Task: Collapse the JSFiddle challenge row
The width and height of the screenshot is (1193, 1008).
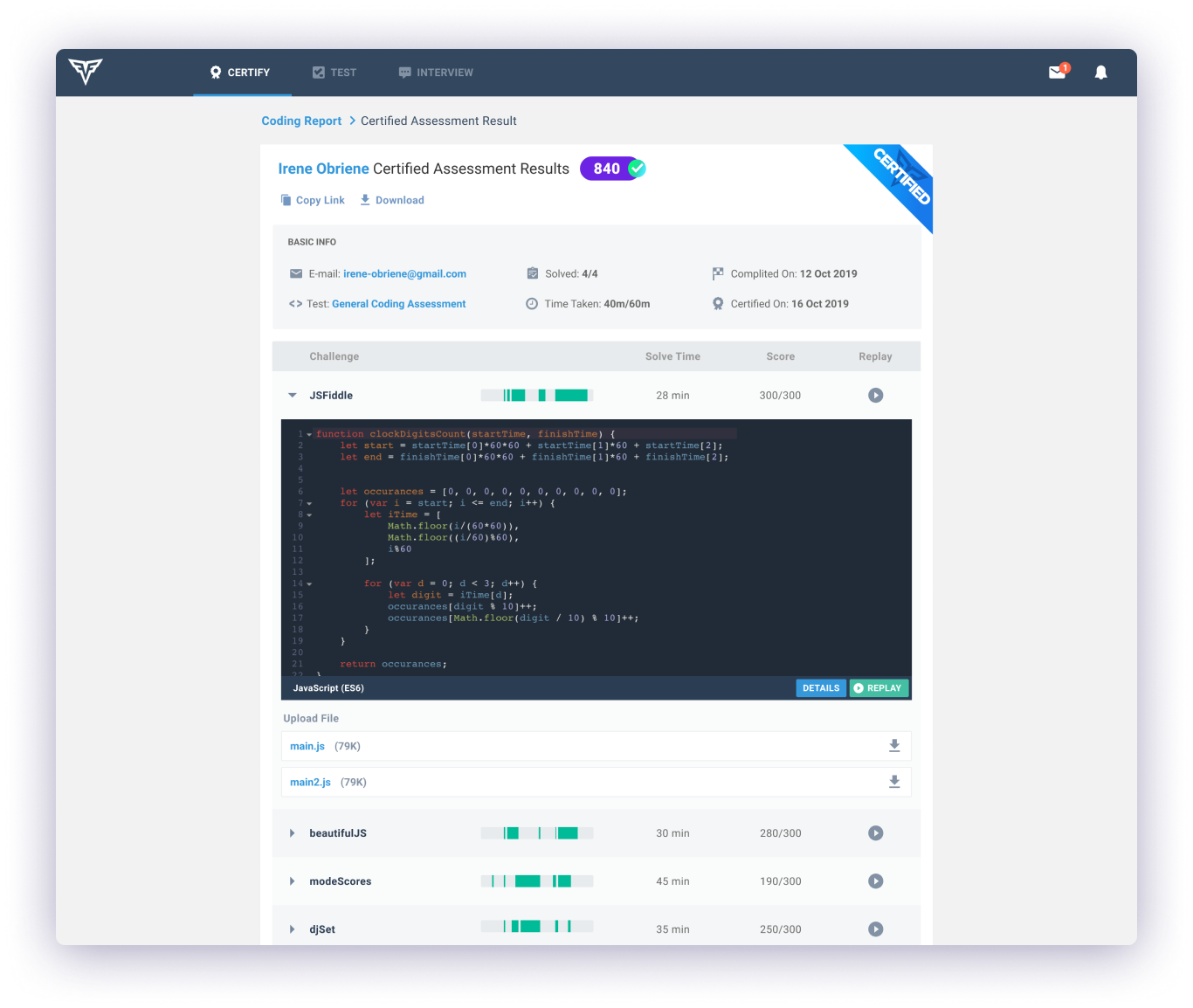Action: click(293, 396)
